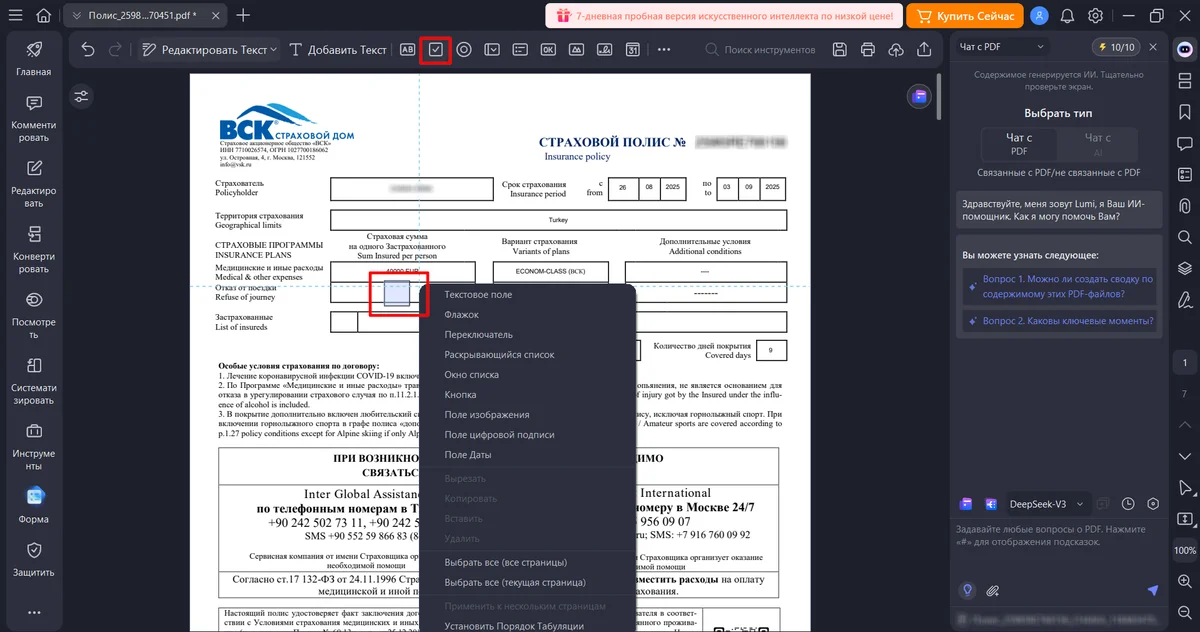The image size is (1200, 632).
Task: Click the undo arrow
Action: pos(88,49)
